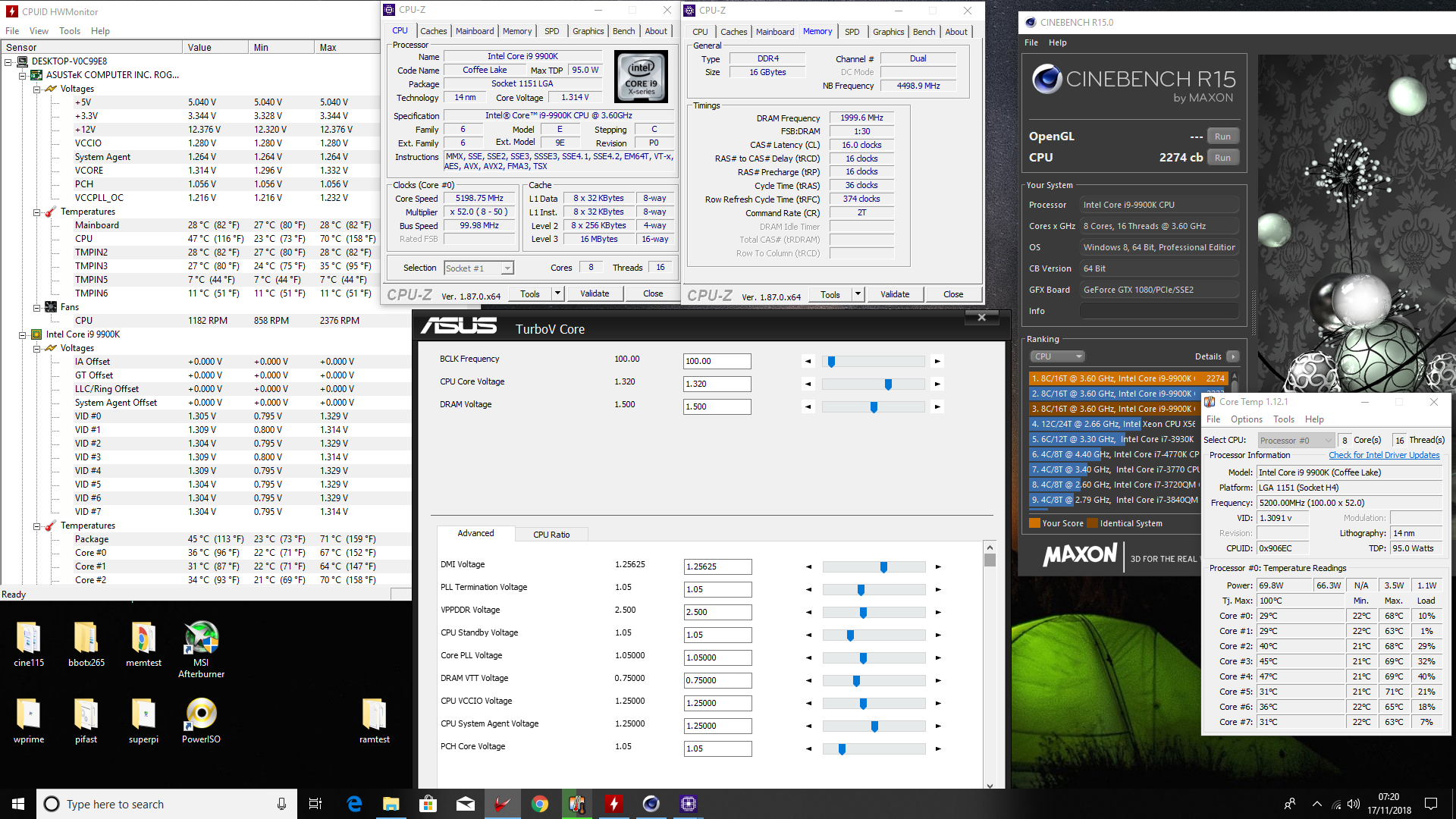Collapse the Intel Core i9 9900K node
The height and width of the screenshot is (819, 1456).
click(x=23, y=335)
